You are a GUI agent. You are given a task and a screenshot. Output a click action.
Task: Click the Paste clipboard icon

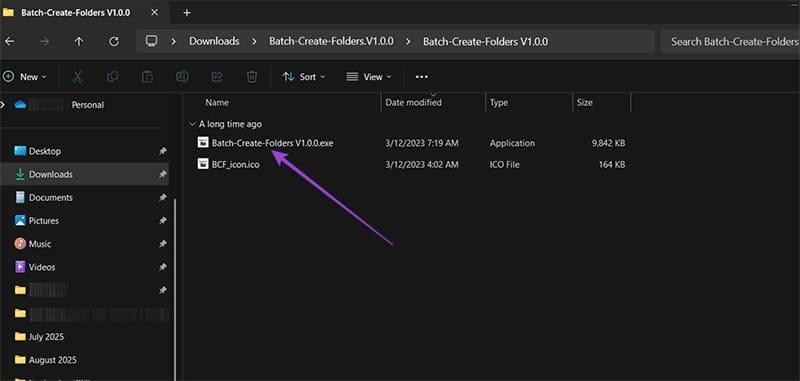(x=147, y=77)
